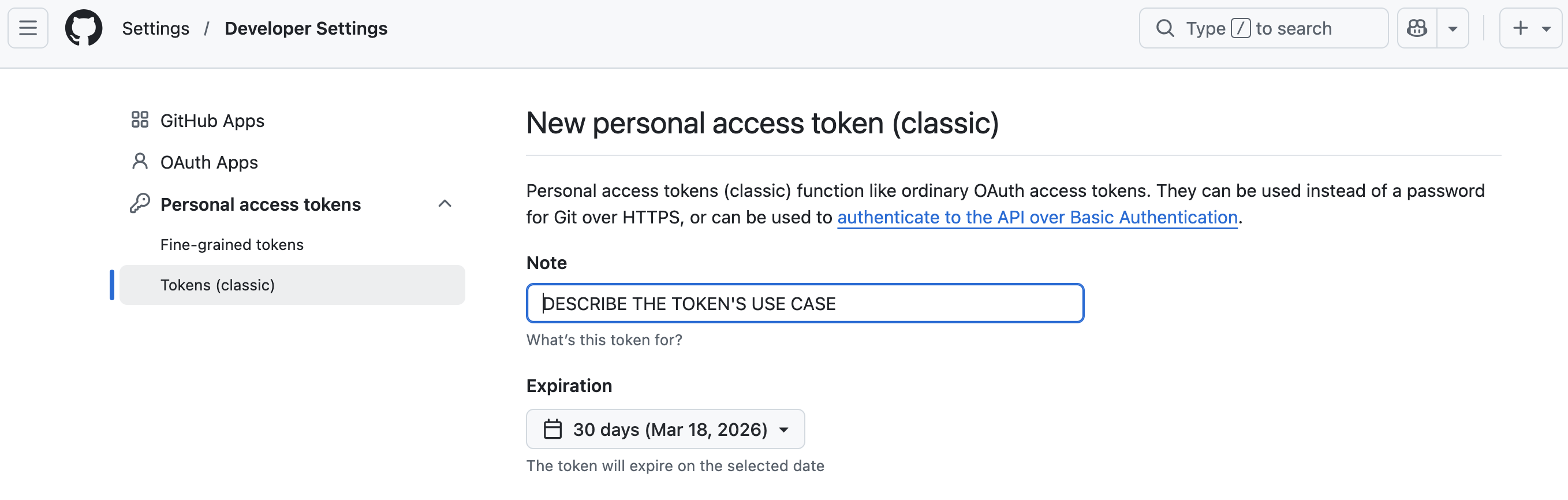
Task: Go to Settings via the breadcrumb
Action: (x=155, y=27)
